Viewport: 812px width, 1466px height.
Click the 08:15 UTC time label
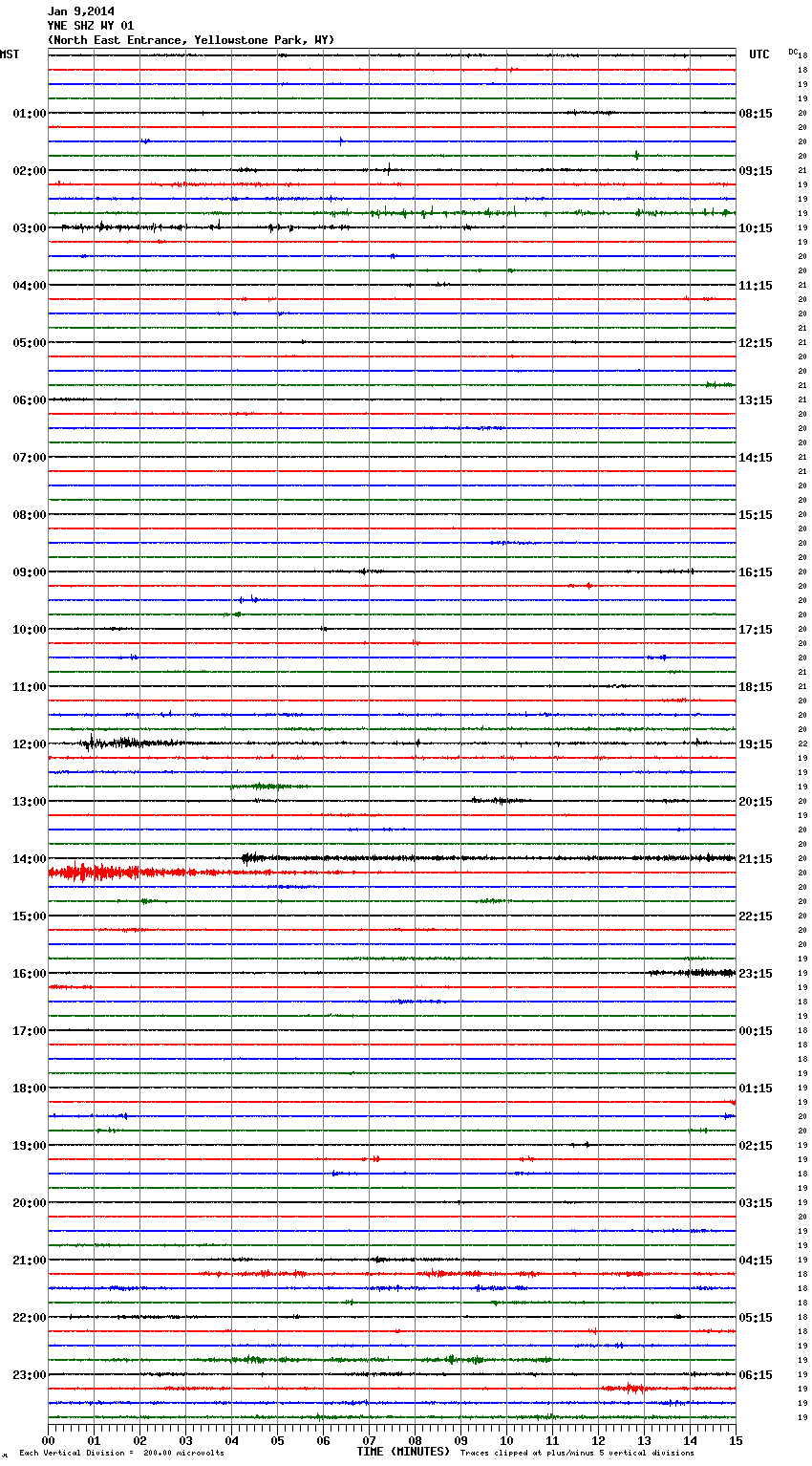tap(756, 114)
